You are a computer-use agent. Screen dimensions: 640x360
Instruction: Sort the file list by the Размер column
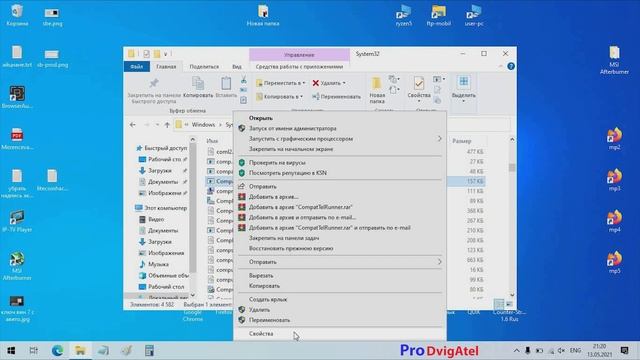pyautogui.click(x=462, y=141)
